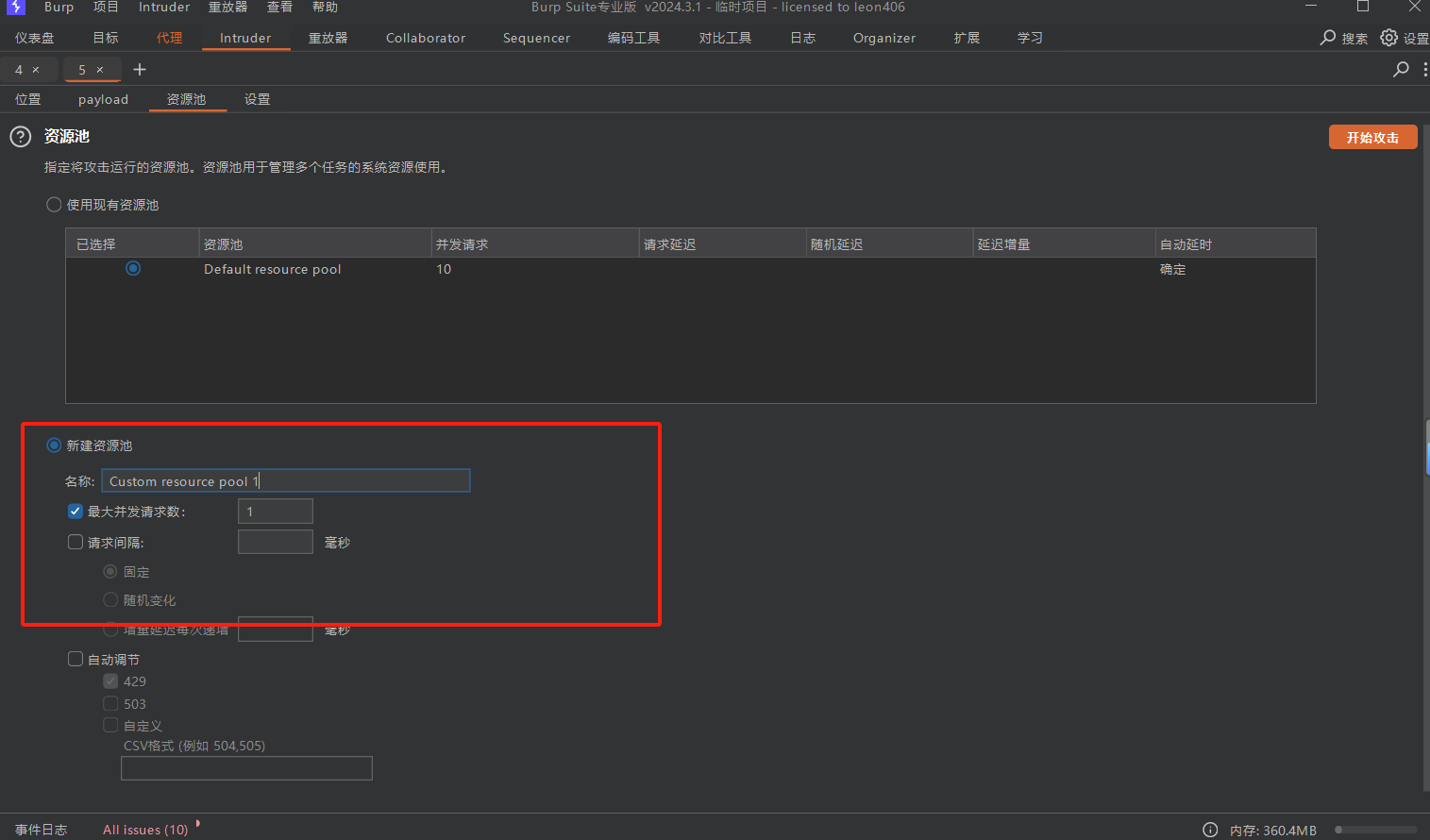The height and width of the screenshot is (840, 1430).
Task: Click the Burp Suite logo icon
Action: point(16,7)
